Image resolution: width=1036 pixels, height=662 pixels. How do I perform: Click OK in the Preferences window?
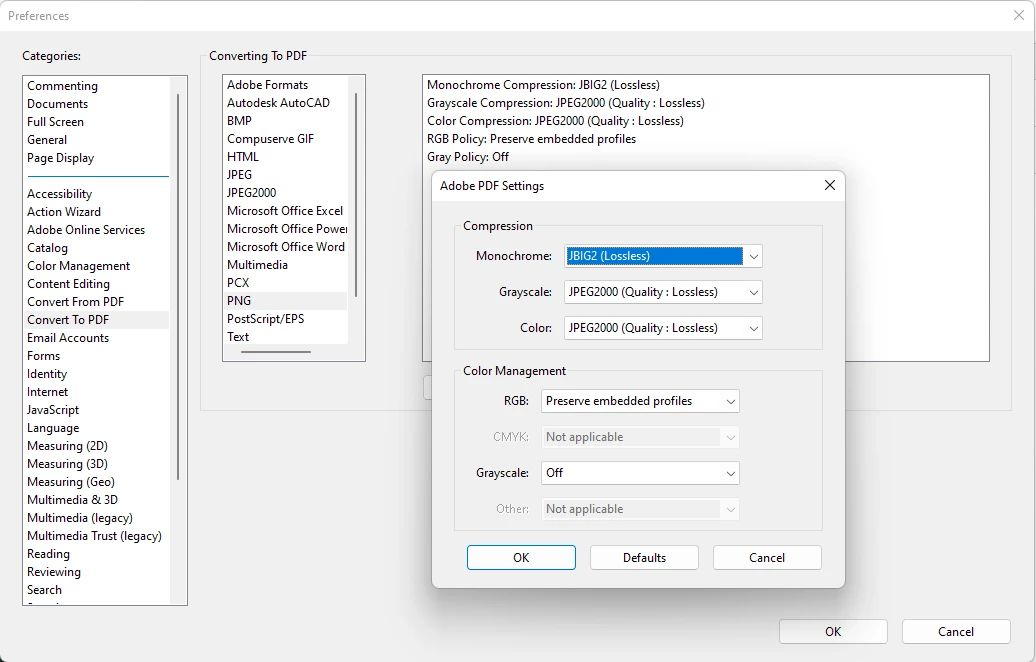point(833,632)
